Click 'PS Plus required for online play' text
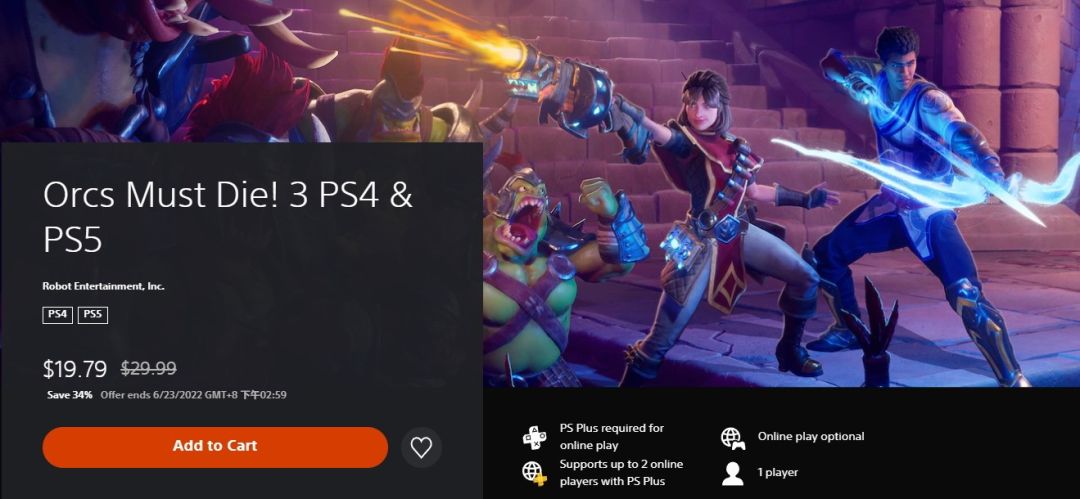1080x499 pixels. click(612, 436)
